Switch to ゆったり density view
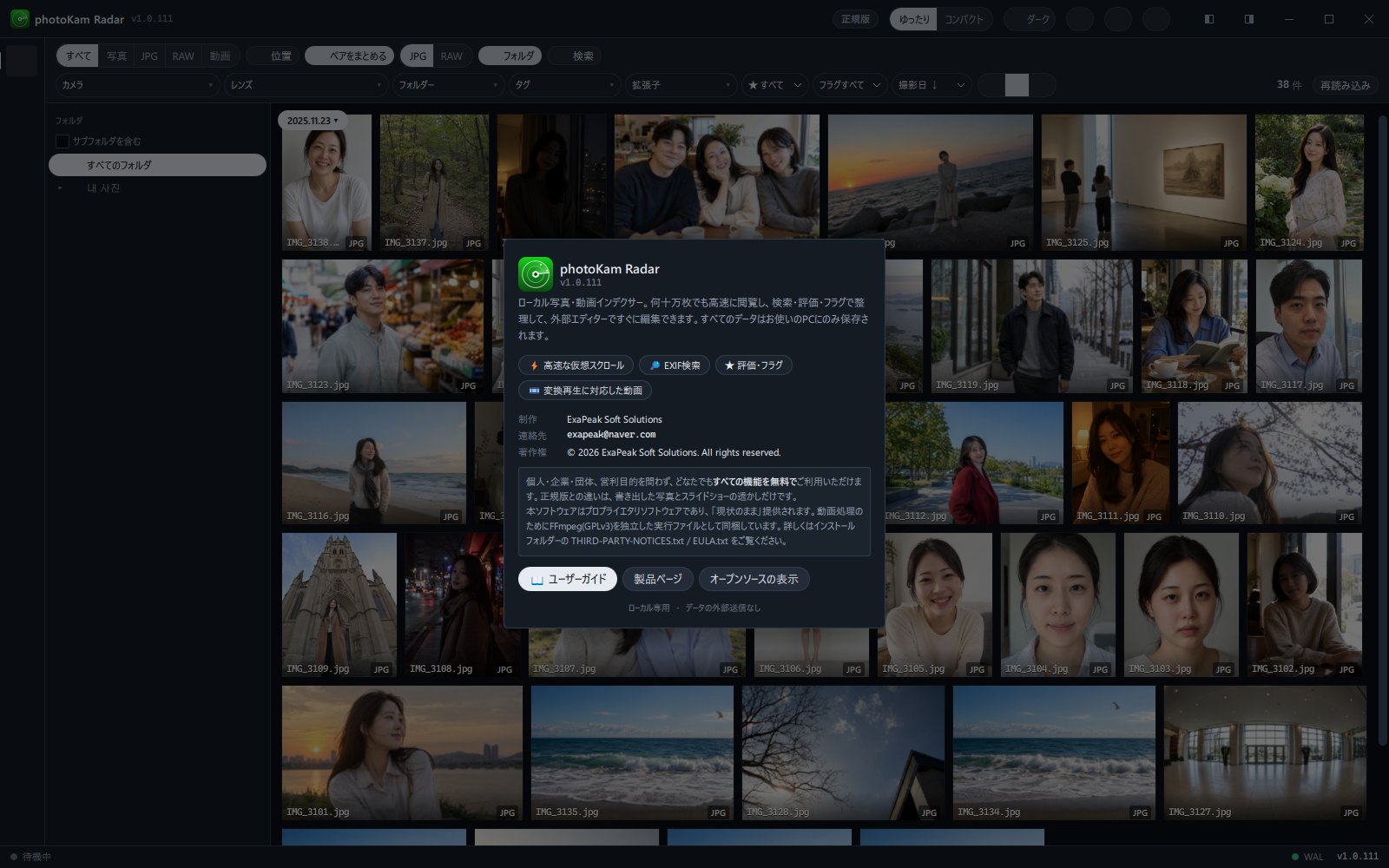1389x868 pixels. click(x=913, y=19)
